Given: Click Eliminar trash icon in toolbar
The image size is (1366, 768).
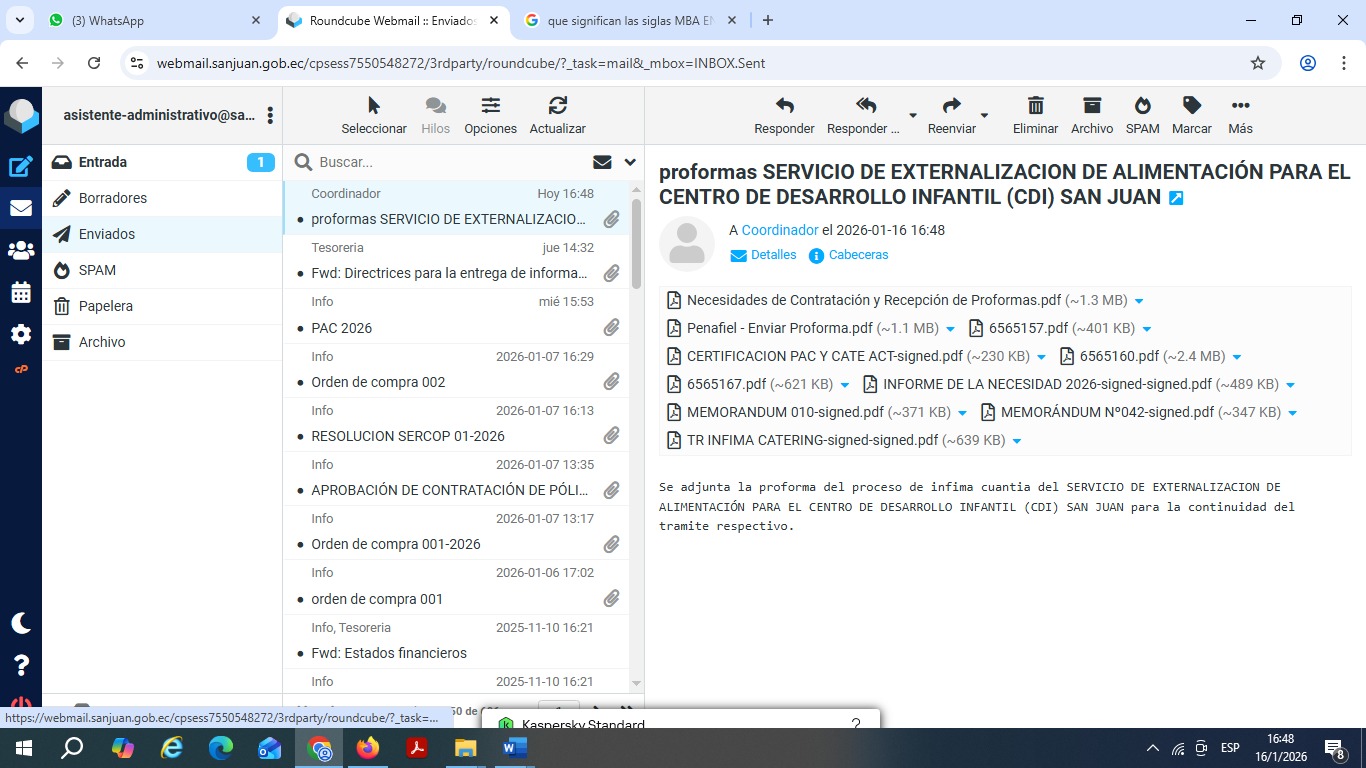Looking at the screenshot, I should click(x=1035, y=106).
